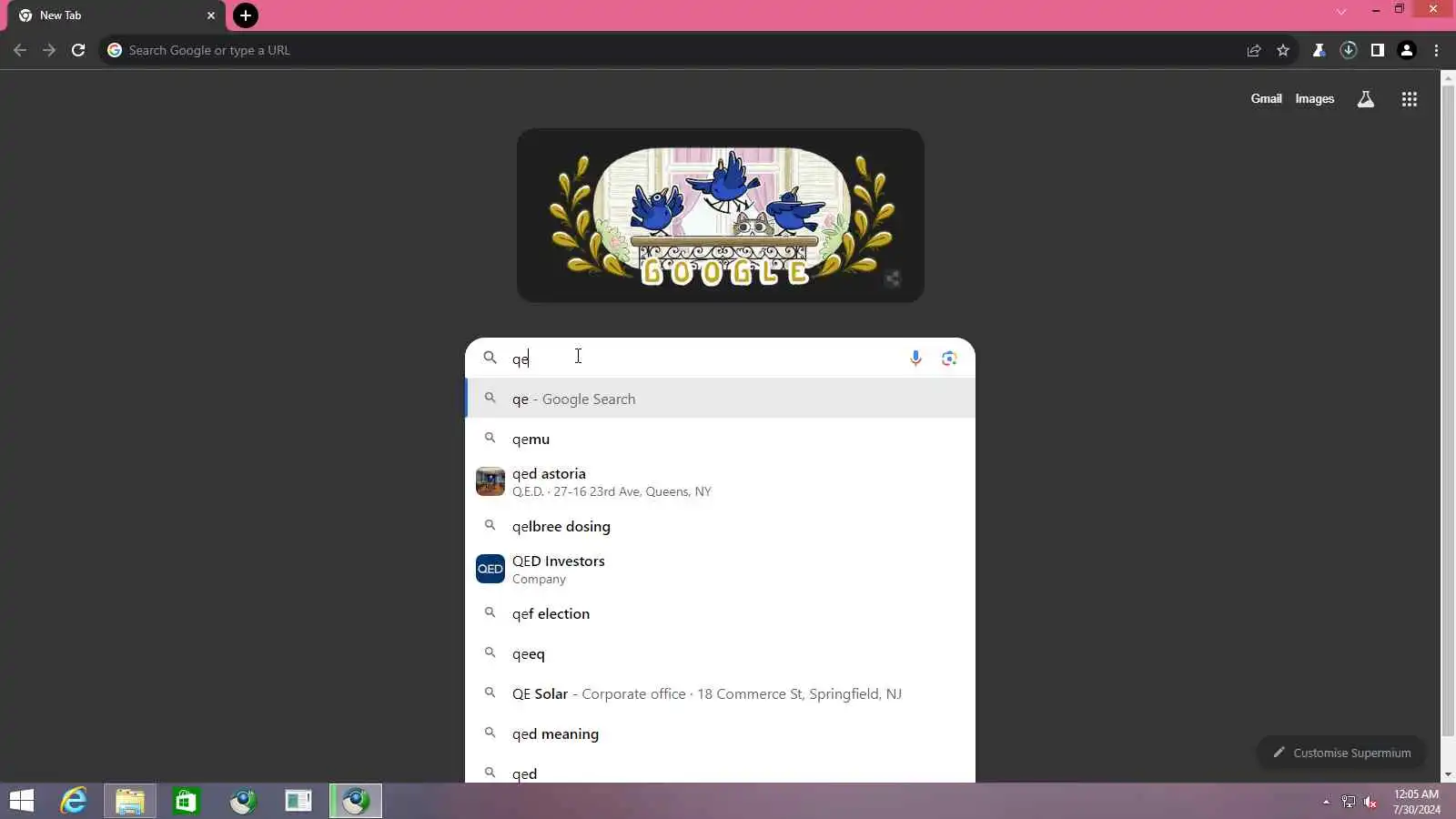
Task: Open the taskbar clock and date
Action: [x=1417, y=802]
